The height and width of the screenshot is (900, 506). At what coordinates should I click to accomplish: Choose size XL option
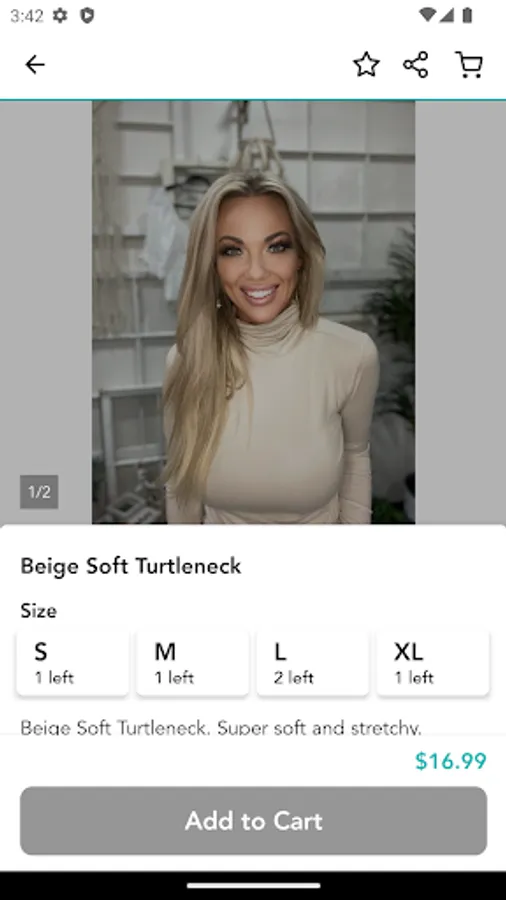click(433, 663)
